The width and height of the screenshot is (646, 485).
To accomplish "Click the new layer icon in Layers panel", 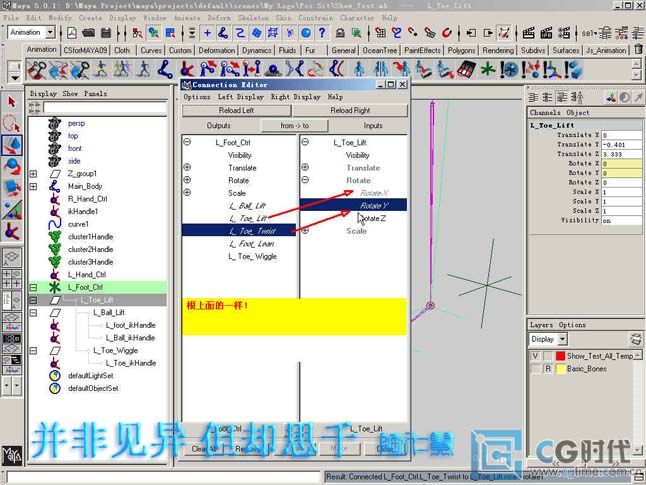I will pyautogui.click(x=636, y=339).
